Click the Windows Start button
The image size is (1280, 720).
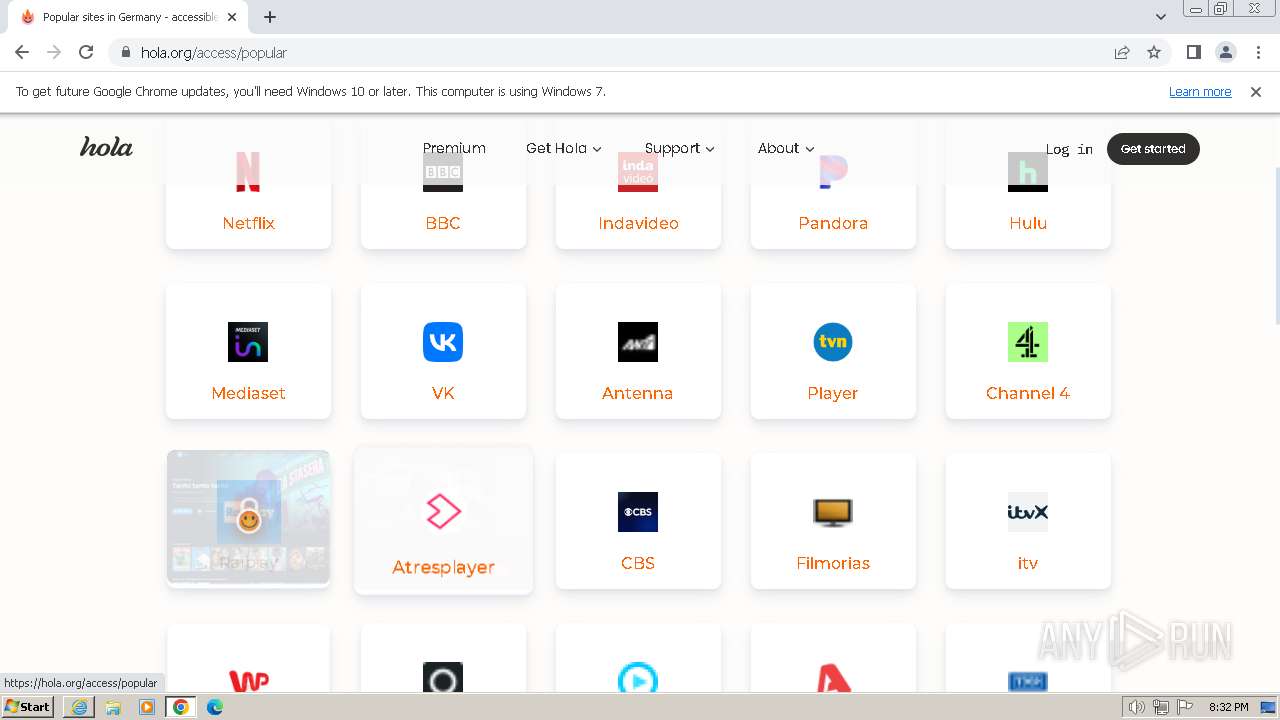click(28, 707)
